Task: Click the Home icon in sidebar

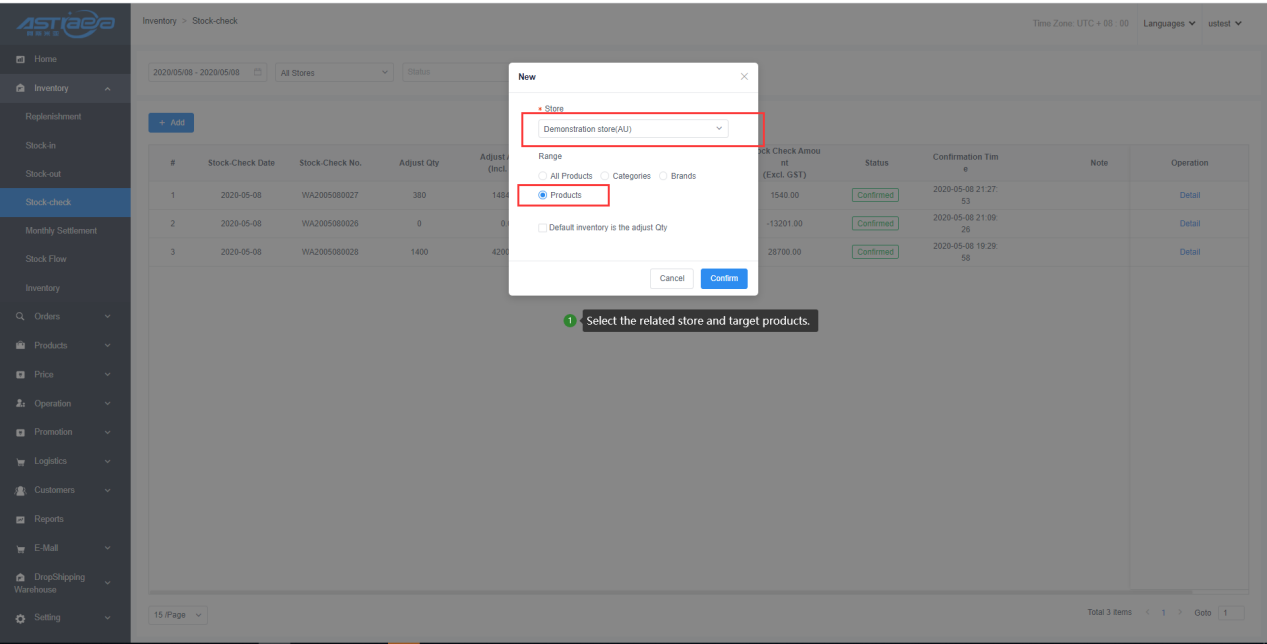Action: point(20,60)
